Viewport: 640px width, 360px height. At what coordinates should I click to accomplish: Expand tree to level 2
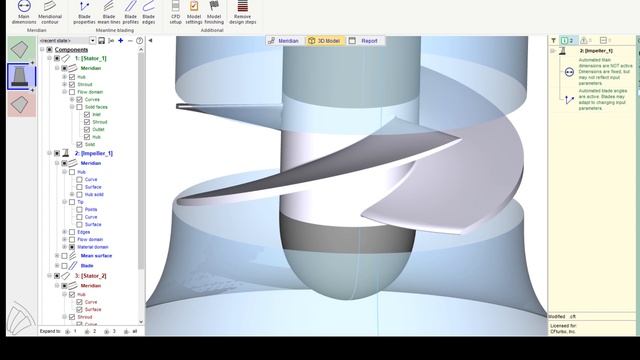click(90, 331)
